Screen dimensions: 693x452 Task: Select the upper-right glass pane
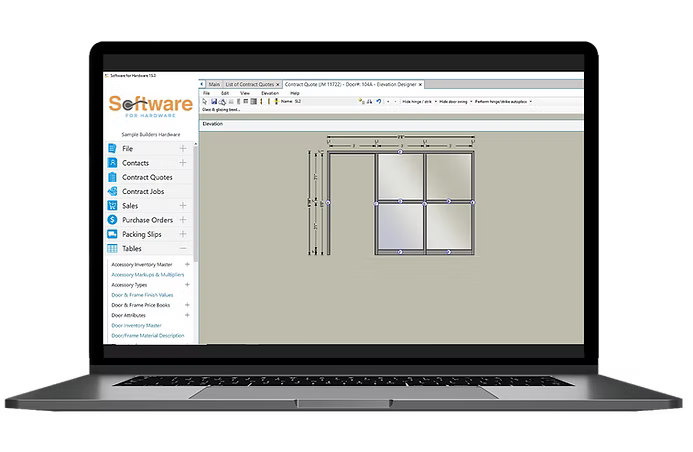click(449, 177)
